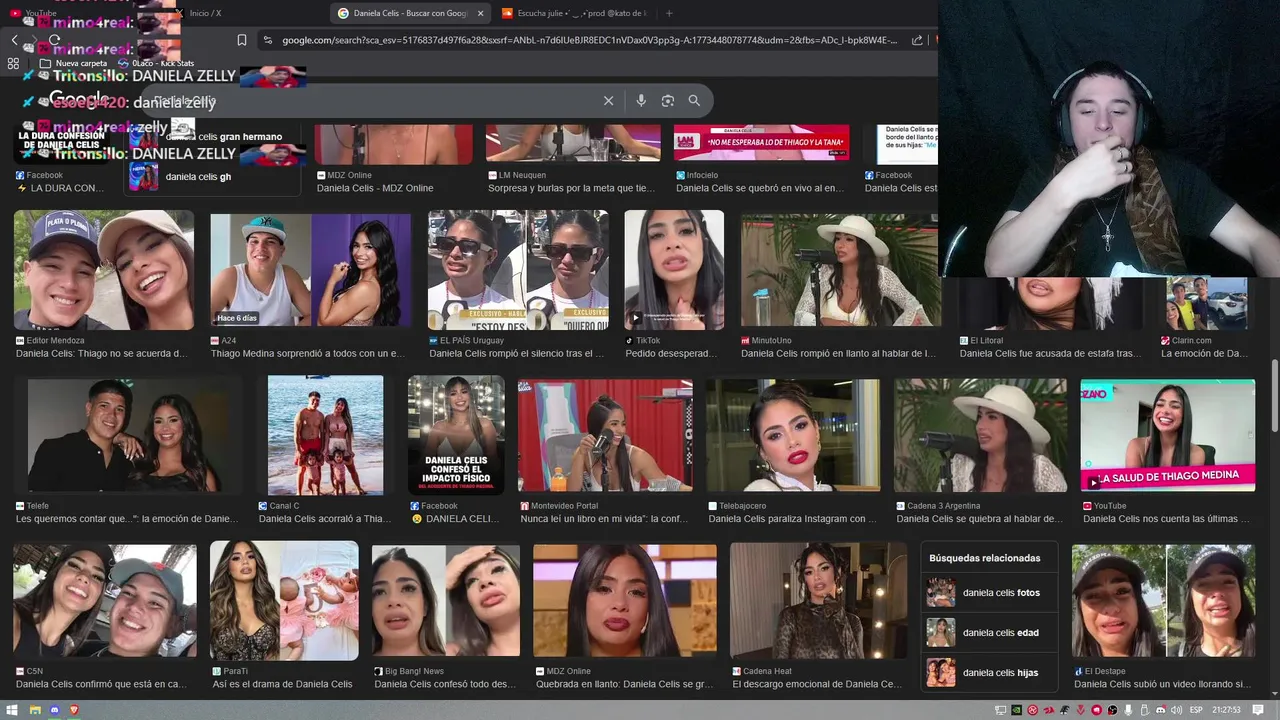The width and height of the screenshot is (1280, 720).
Task: Open caption Daniela Celis - MDZ Online
Action: pos(375,188)
